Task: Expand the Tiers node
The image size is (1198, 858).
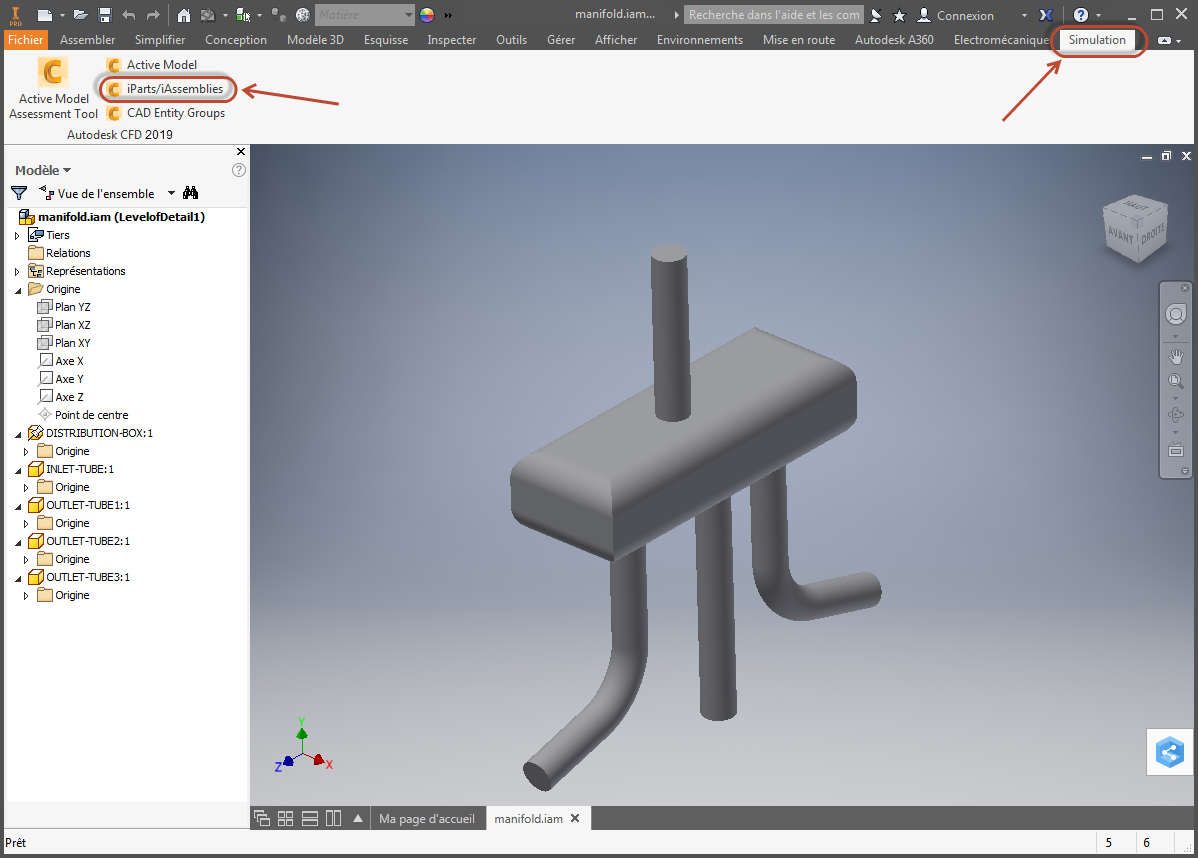Action: coord(17,235)
